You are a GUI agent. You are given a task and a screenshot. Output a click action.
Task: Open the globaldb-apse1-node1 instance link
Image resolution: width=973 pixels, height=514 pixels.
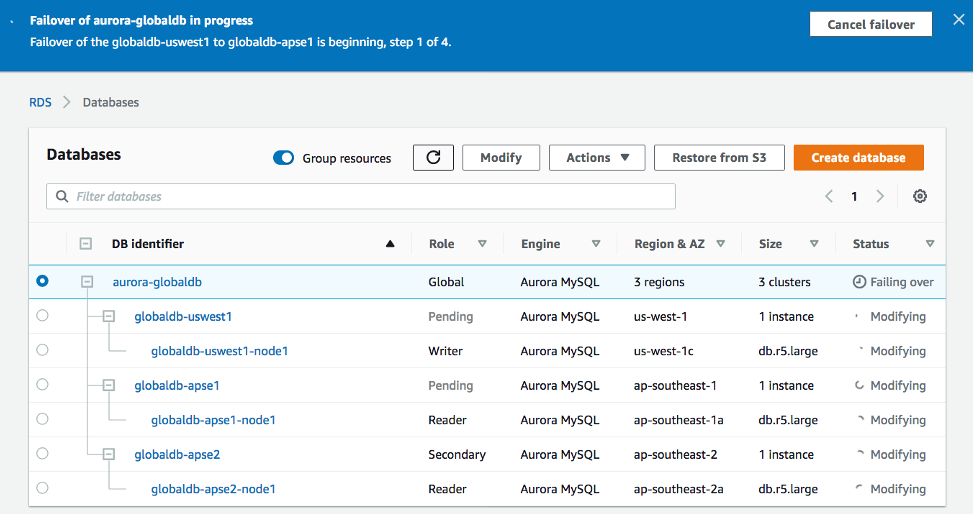coord(213,420)
